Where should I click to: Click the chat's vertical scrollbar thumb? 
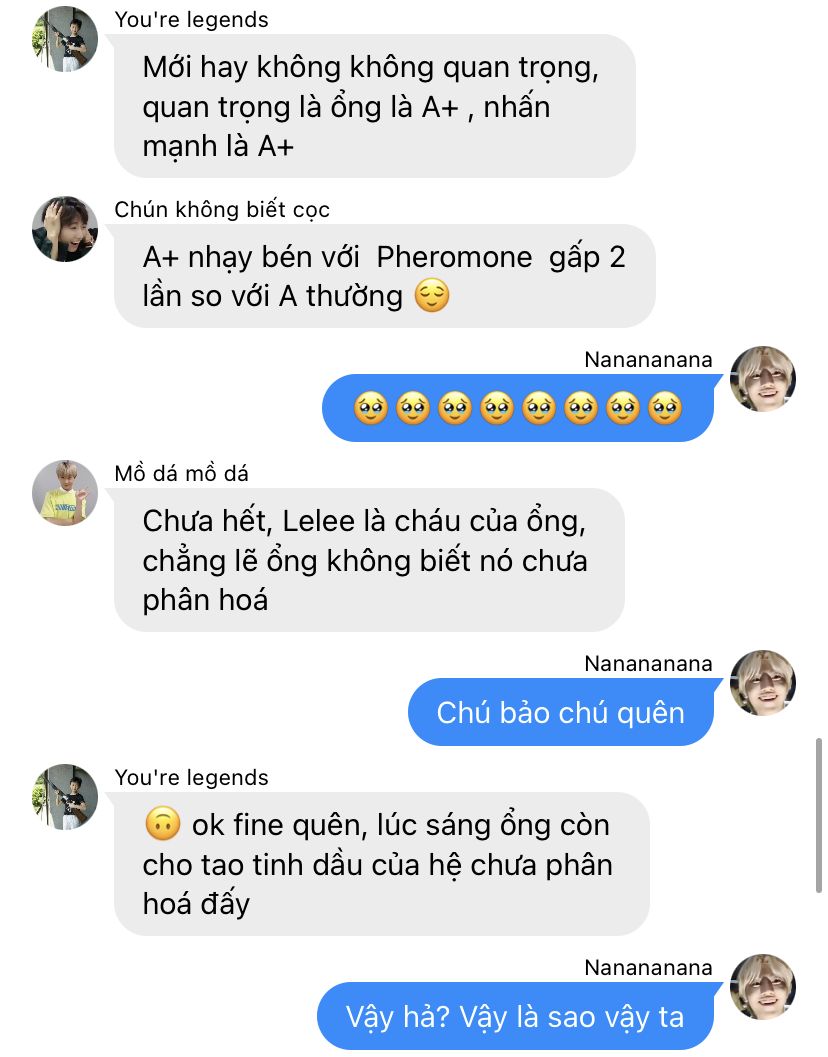(819, 816)
